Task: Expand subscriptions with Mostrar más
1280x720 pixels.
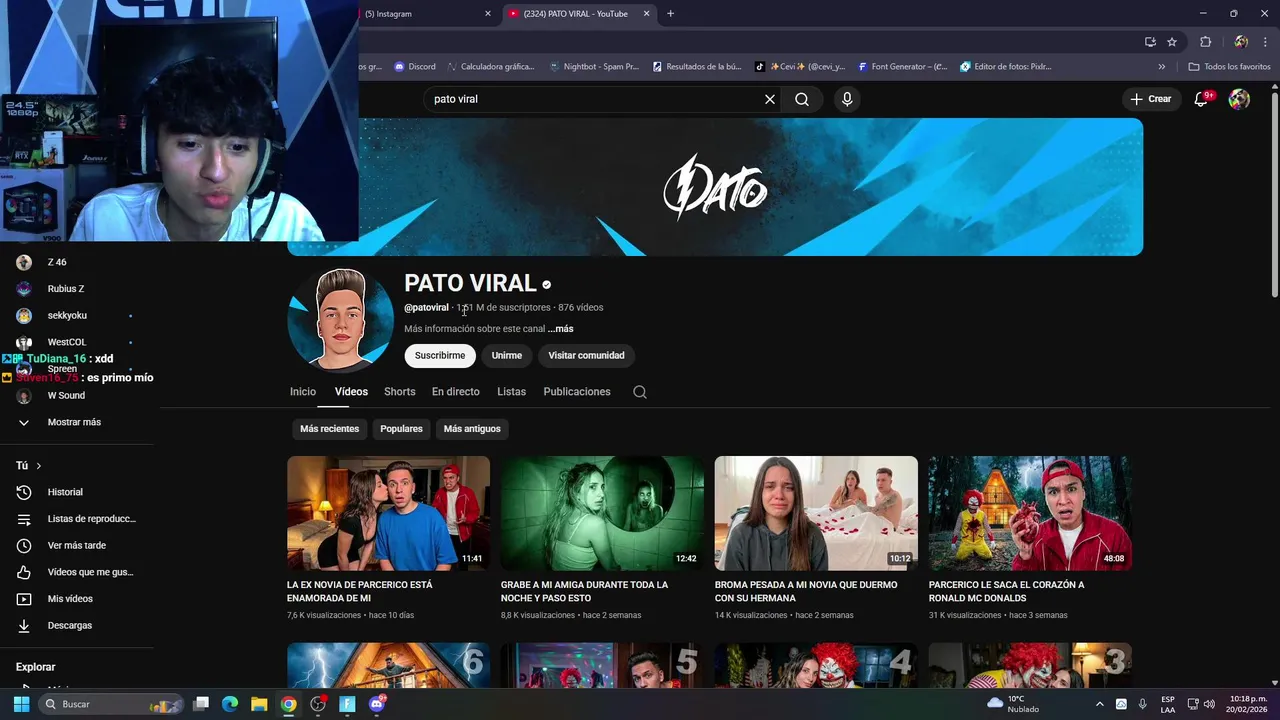Action: coord(76,422)
